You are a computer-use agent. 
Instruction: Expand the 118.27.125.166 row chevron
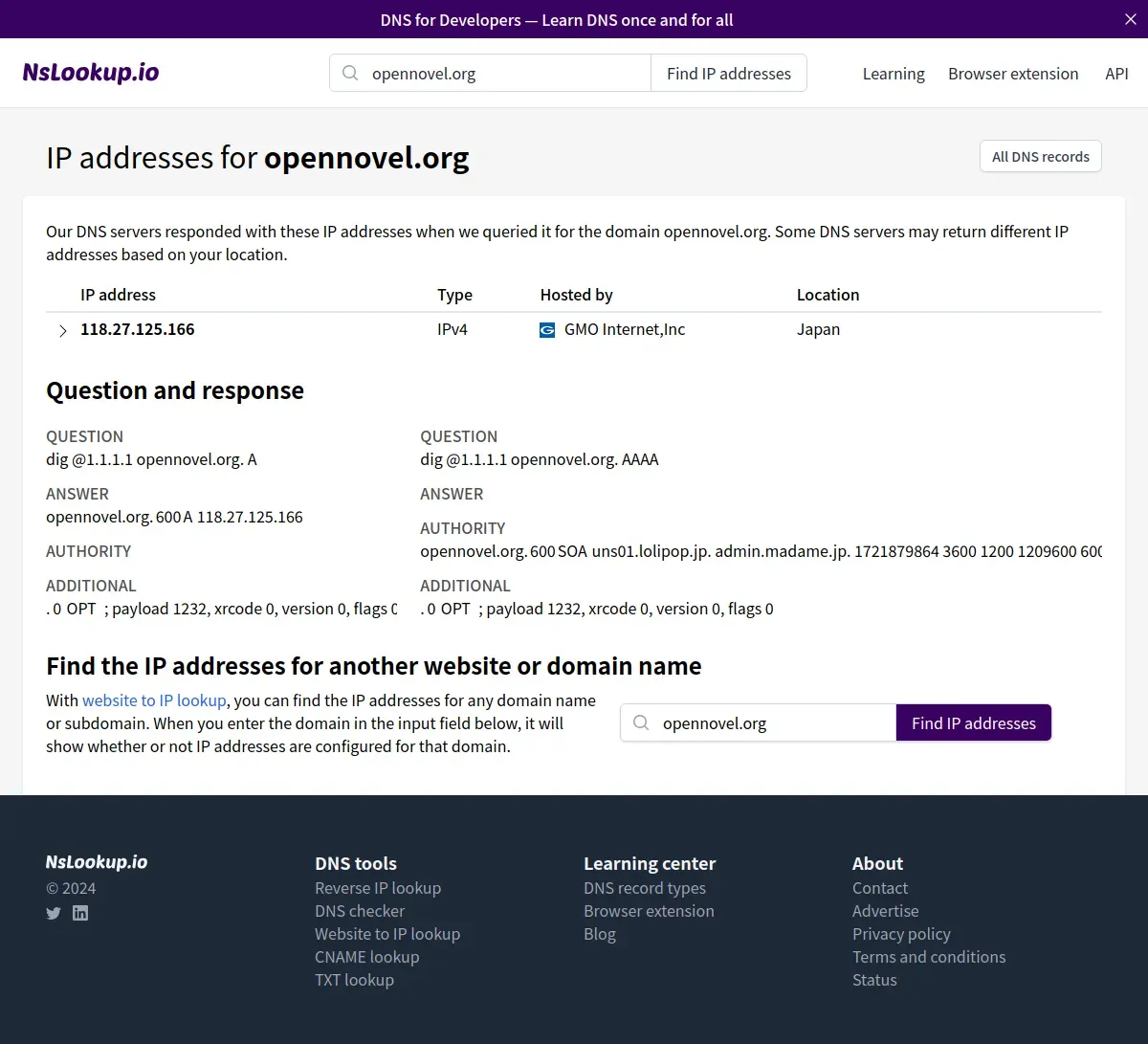(x=63, y=330)
